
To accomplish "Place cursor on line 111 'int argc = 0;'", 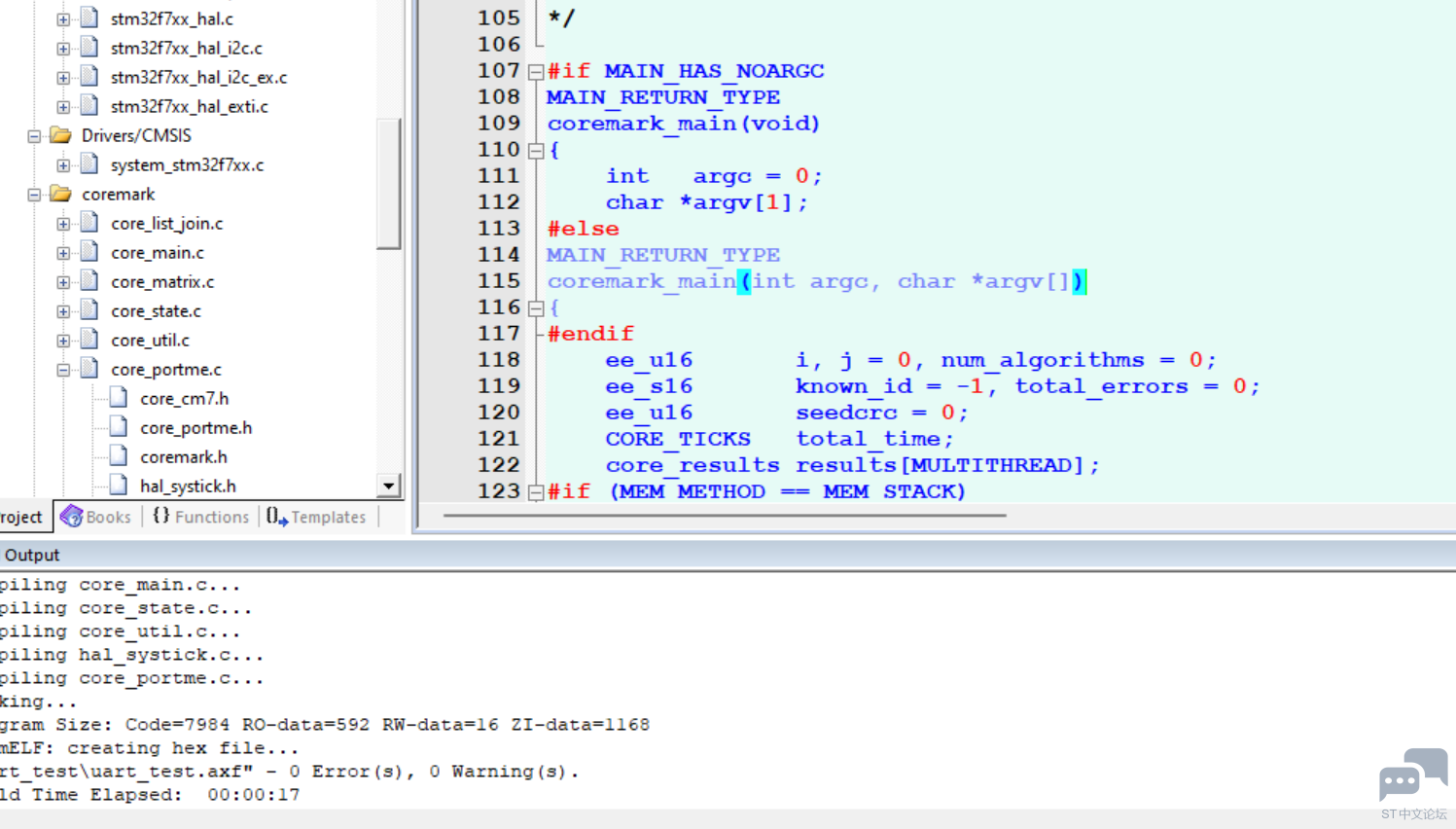I will tap(714, 176).
